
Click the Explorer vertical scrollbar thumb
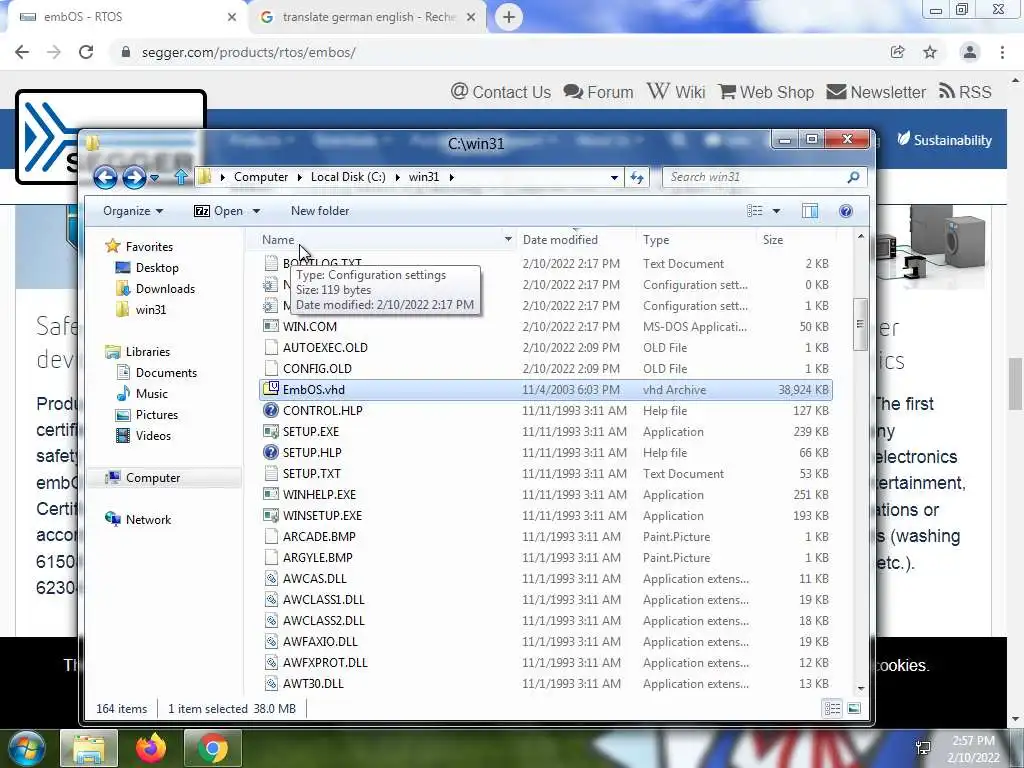860,324
